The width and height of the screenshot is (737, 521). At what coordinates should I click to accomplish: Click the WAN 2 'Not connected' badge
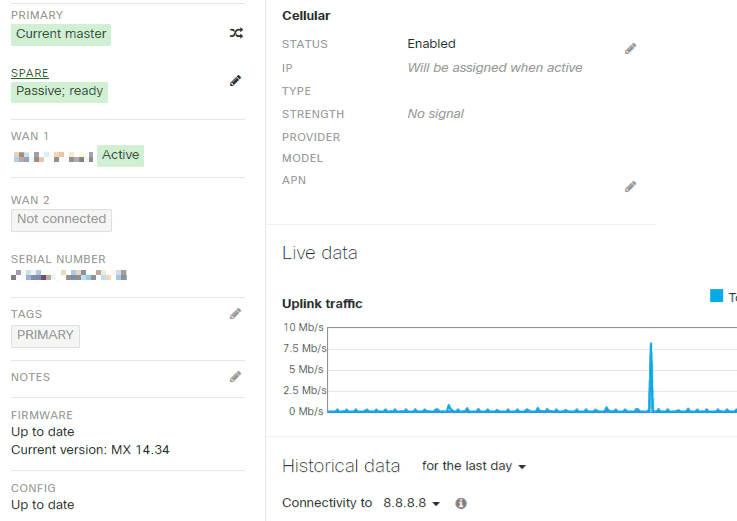pos(61,219)
